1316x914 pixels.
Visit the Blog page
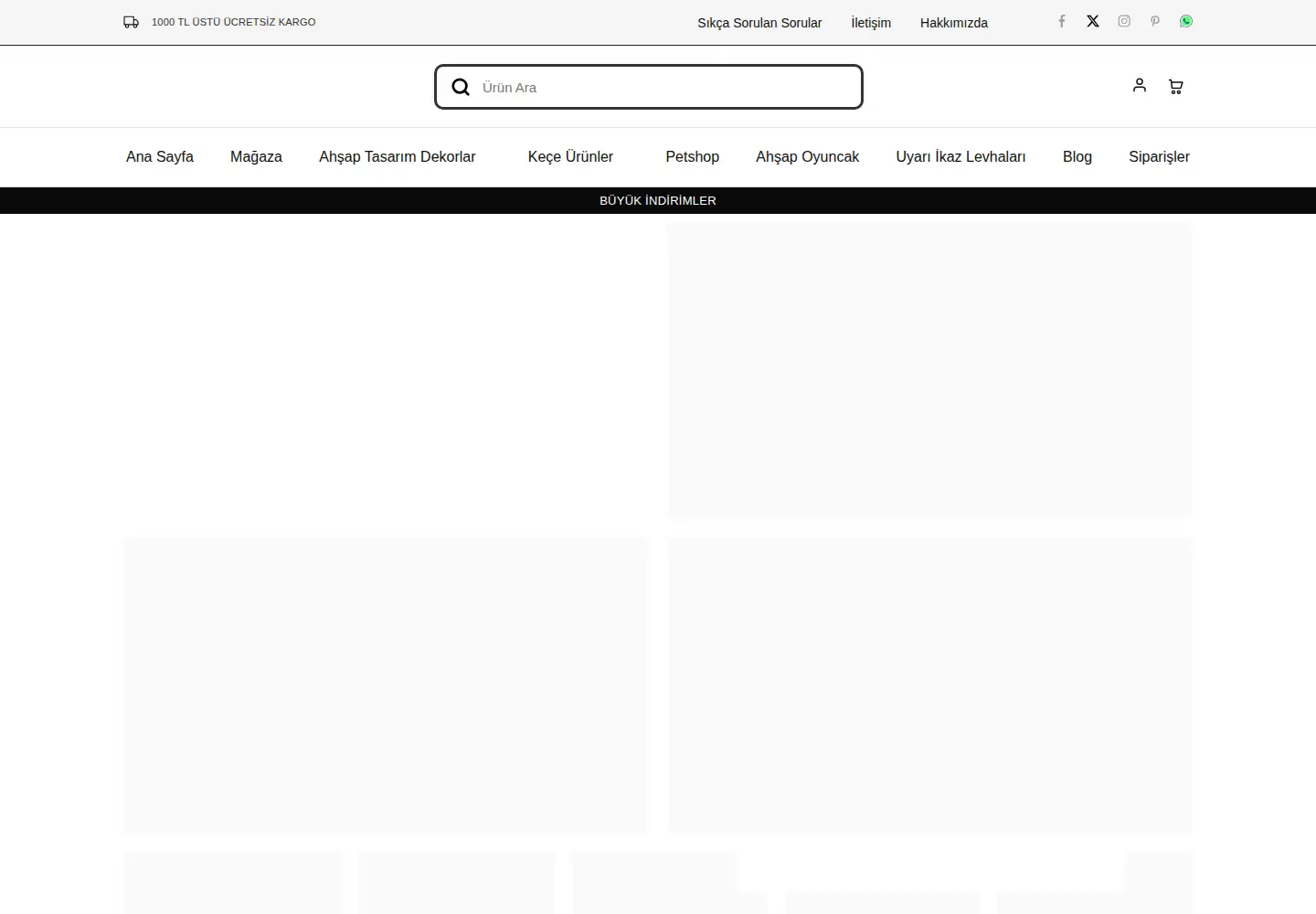1077,157
